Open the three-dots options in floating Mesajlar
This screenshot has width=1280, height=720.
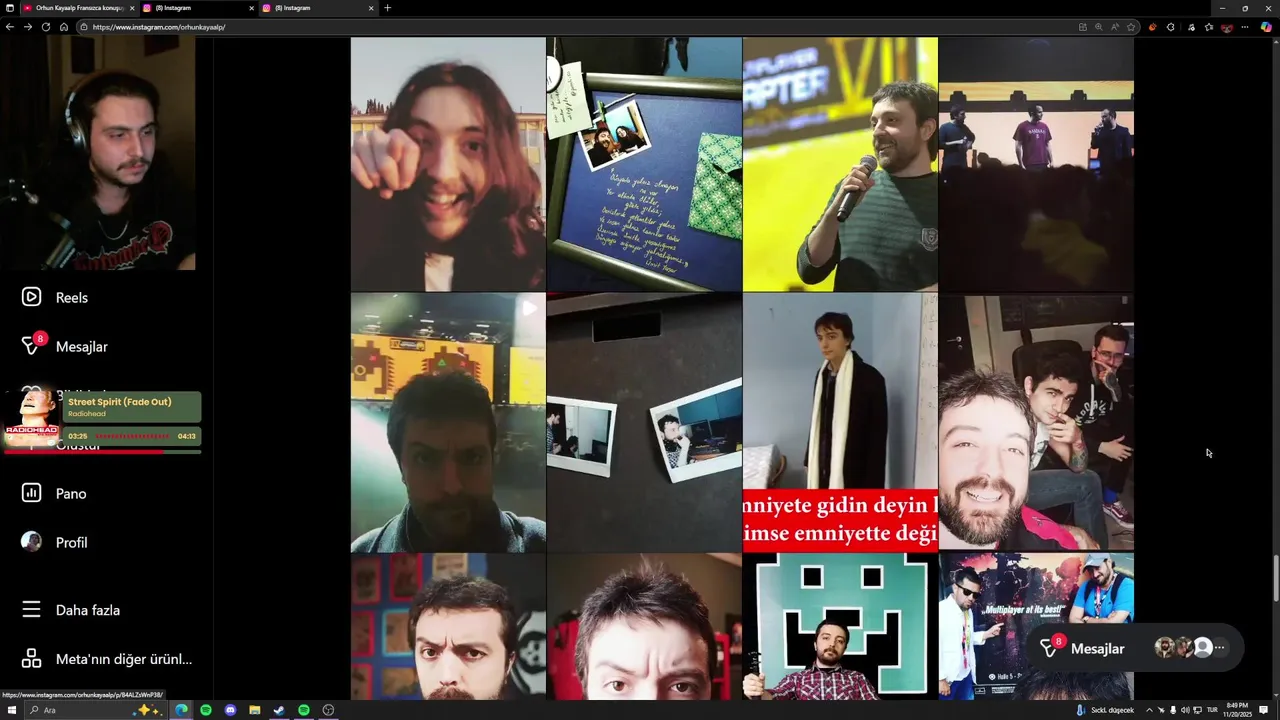click(1219, 648)
